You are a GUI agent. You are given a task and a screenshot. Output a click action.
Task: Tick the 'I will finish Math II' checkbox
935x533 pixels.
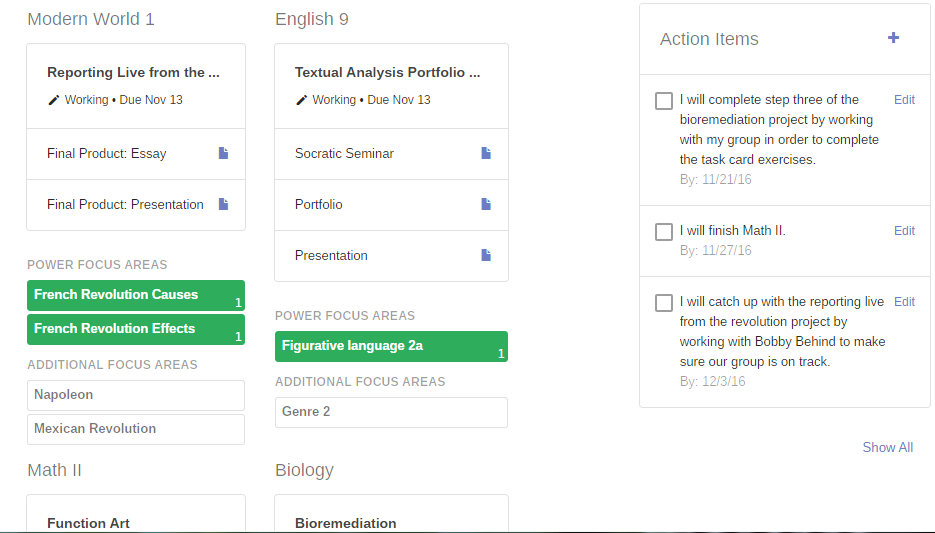(x=664, y=232)
